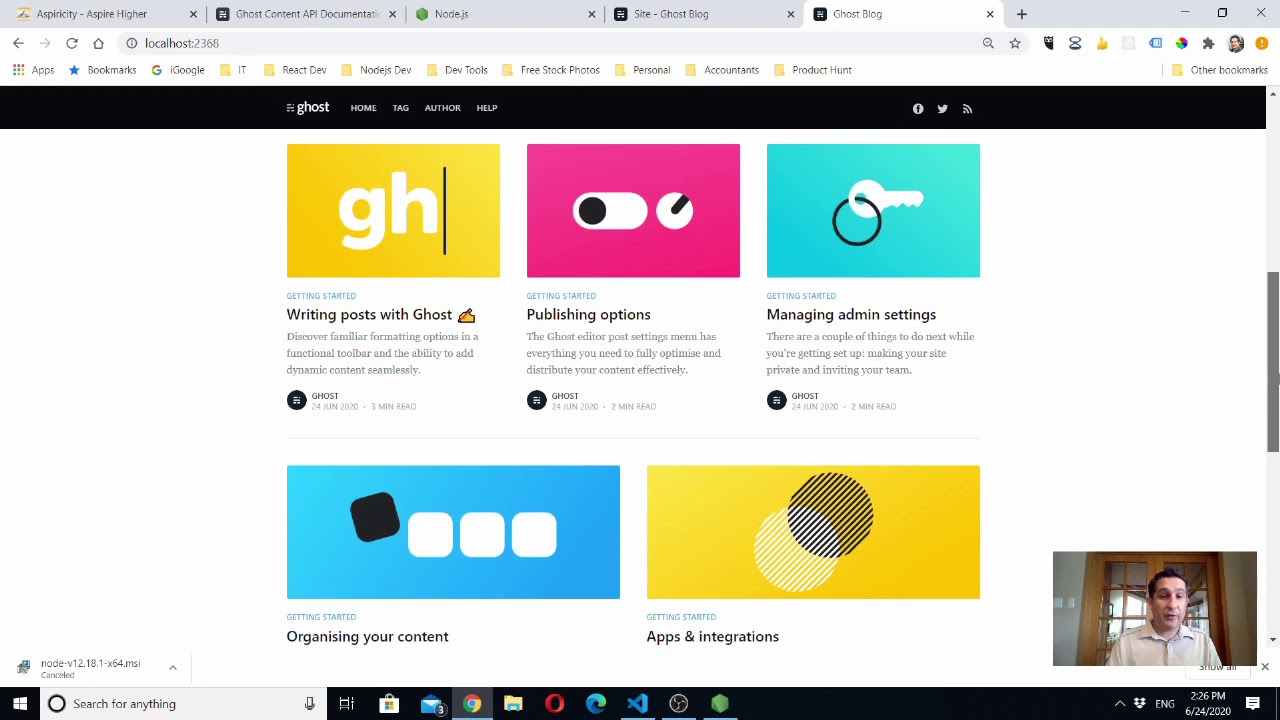Click the orange Chrome alert icon
Screen dimensions: 1280x720
1262,43
